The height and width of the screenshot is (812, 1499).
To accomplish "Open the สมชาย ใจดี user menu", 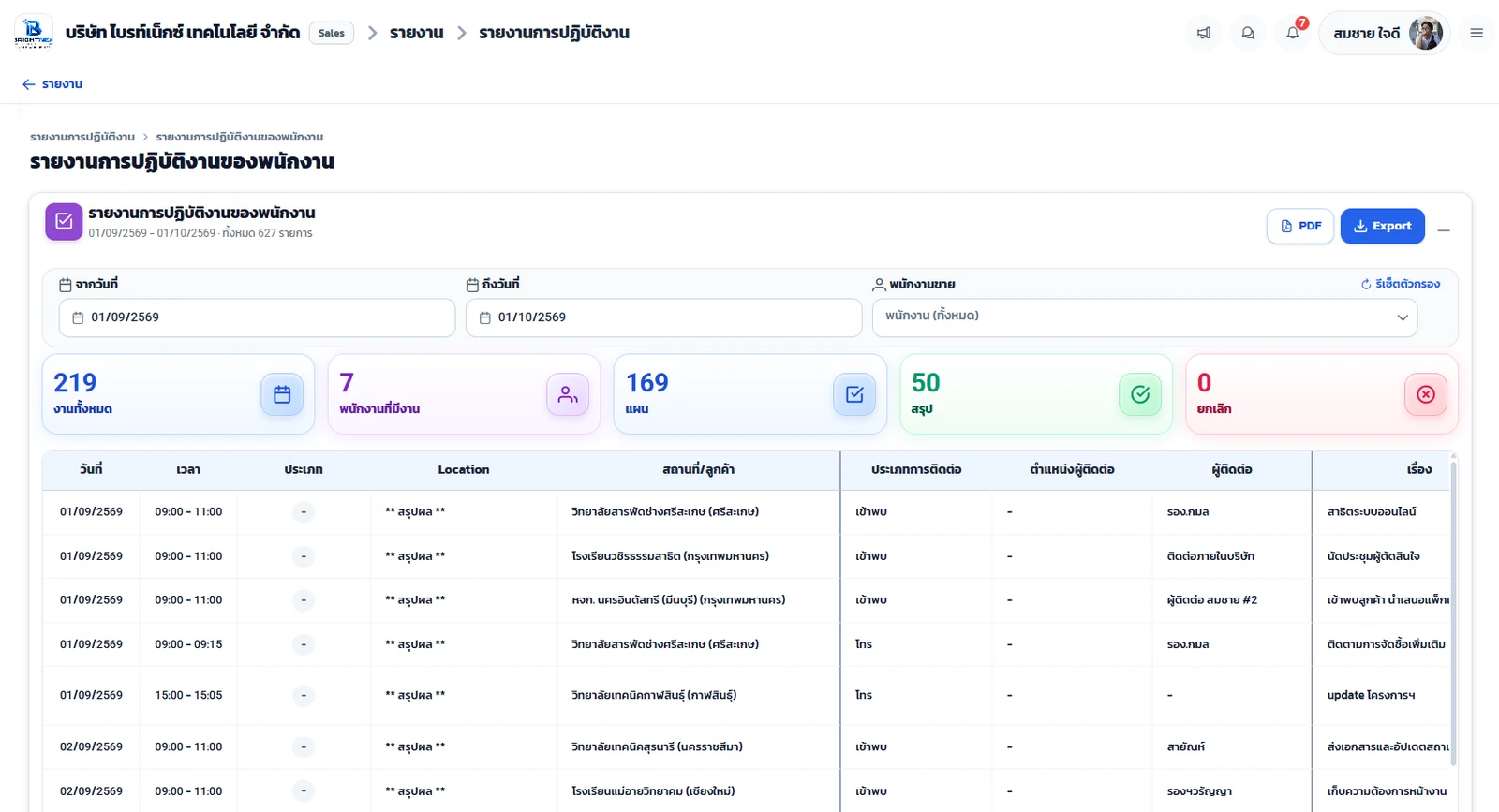I will (1384, 33).
